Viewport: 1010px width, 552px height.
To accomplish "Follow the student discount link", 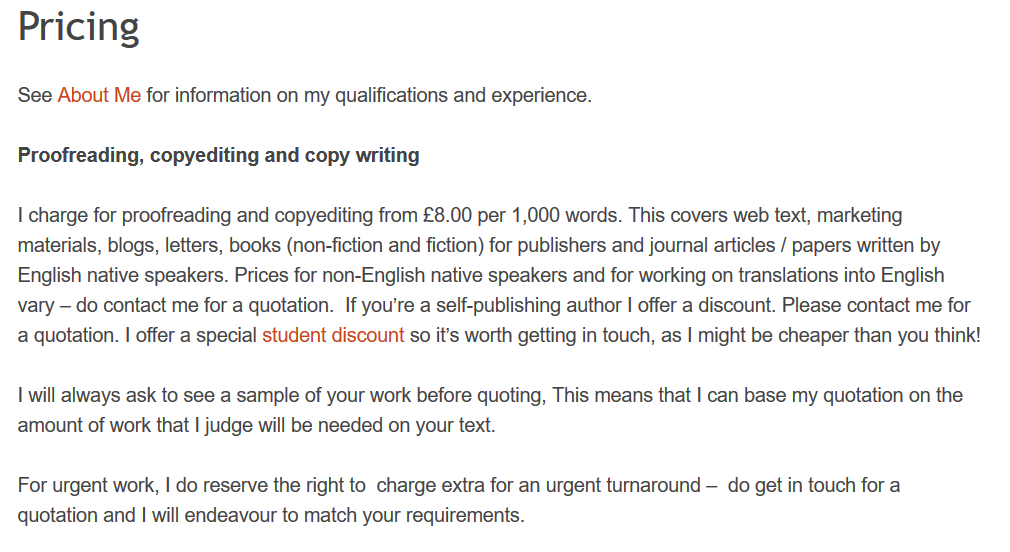I will (x=333, y=336).
